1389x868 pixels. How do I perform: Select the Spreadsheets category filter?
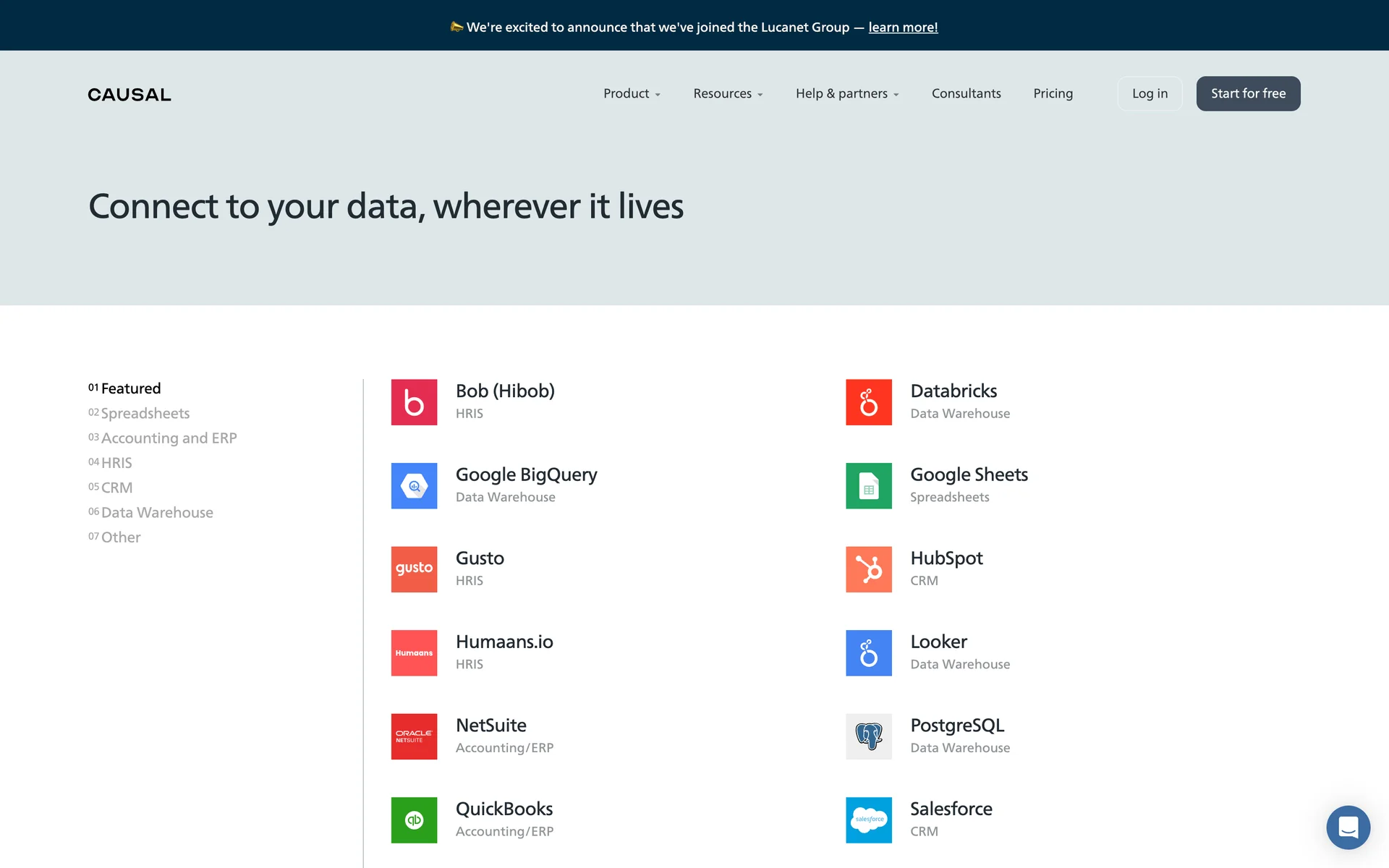click(x=145, y=413)
